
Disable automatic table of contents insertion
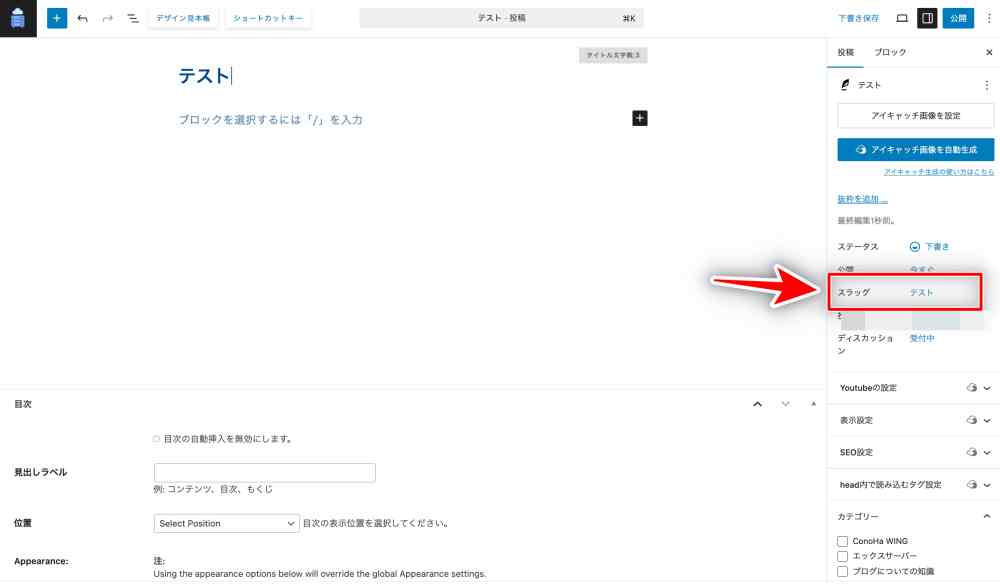[x=156, y=439]
